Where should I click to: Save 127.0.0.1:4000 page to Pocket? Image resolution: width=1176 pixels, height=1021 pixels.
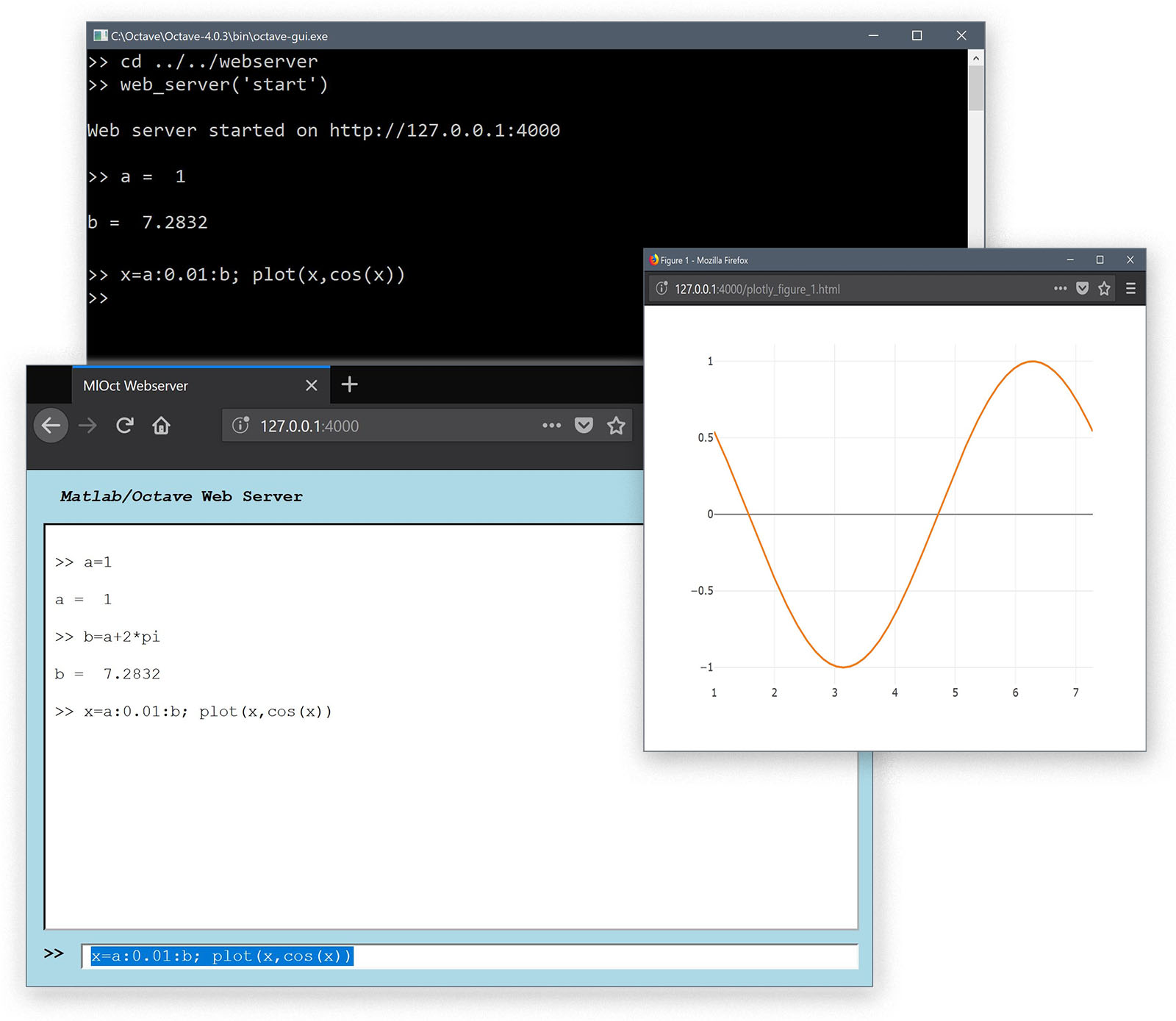584,426
